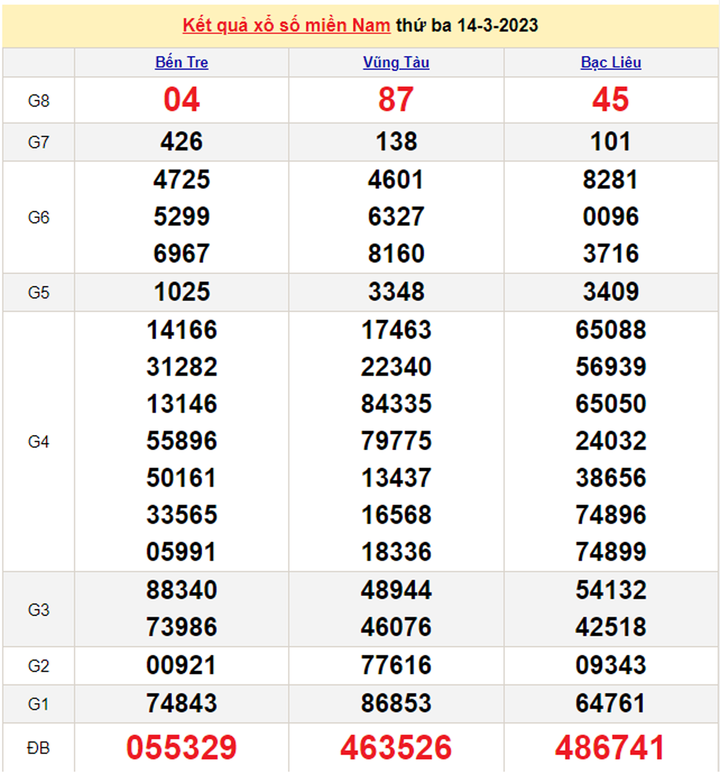
Task: Open the Bến Tre province link
Action: [x=182, y=62]
